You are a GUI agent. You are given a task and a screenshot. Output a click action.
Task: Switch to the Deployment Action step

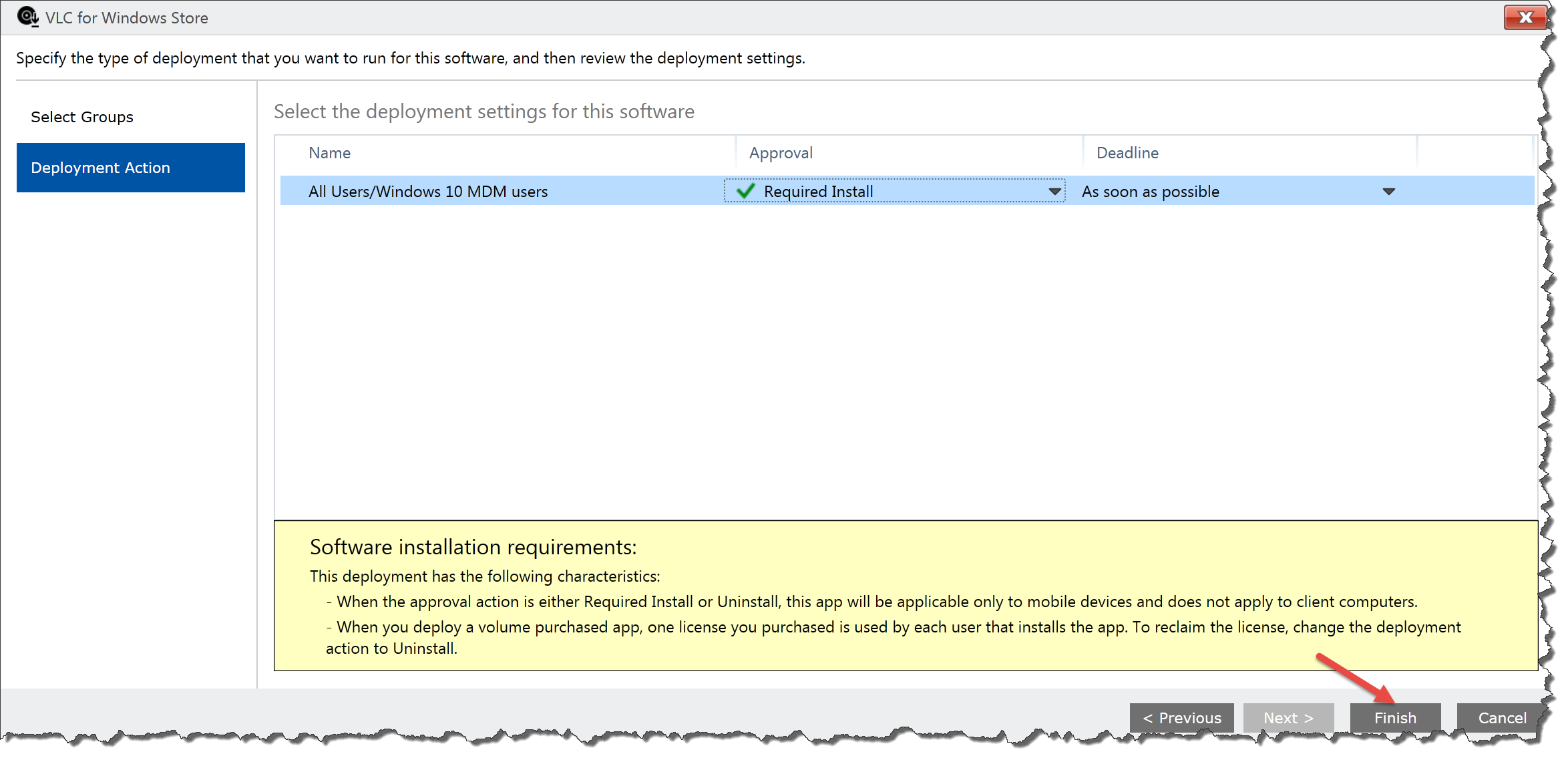click(100, 167)
